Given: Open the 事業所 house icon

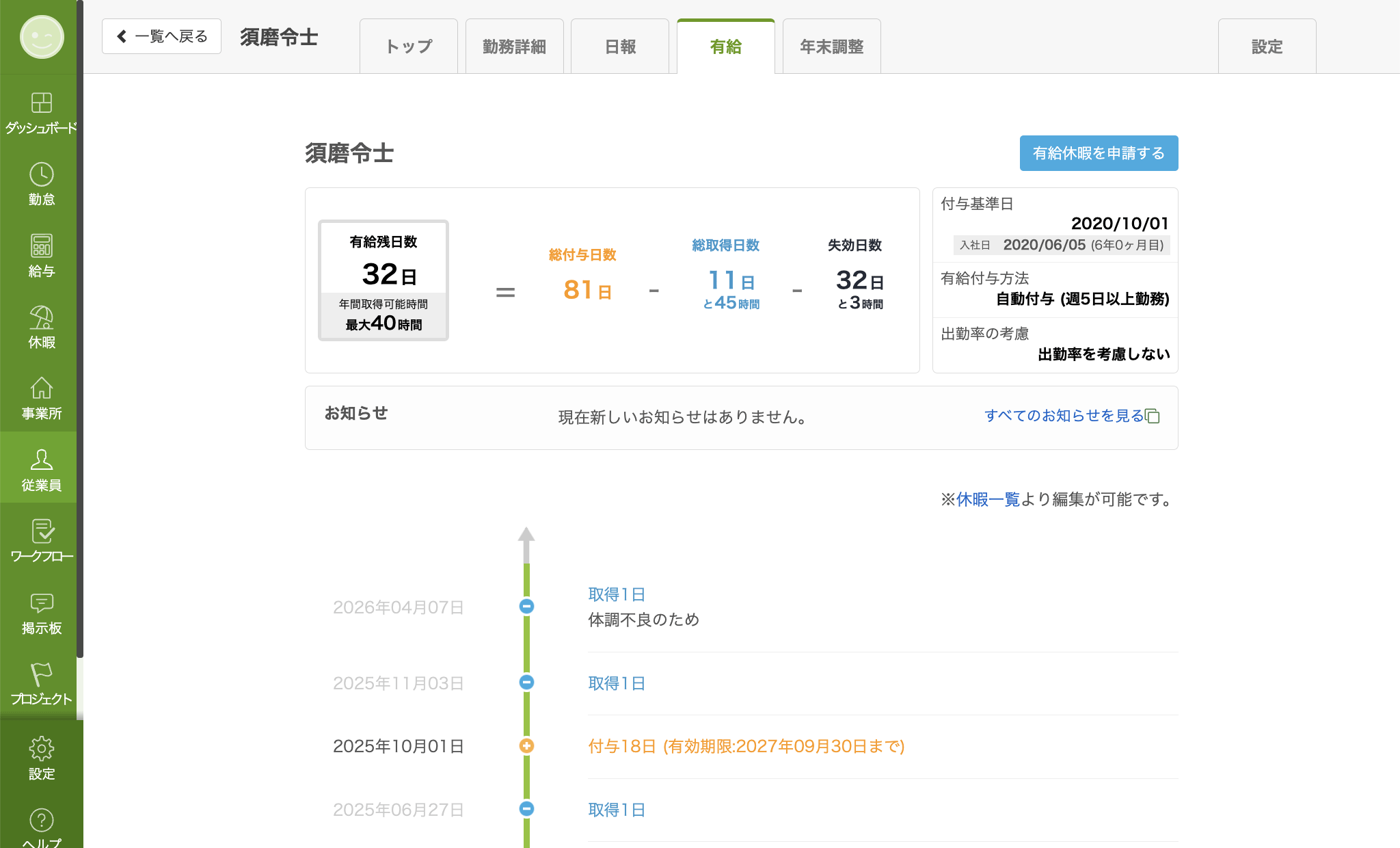Looking at the screenshot, I should pos(41,388).
